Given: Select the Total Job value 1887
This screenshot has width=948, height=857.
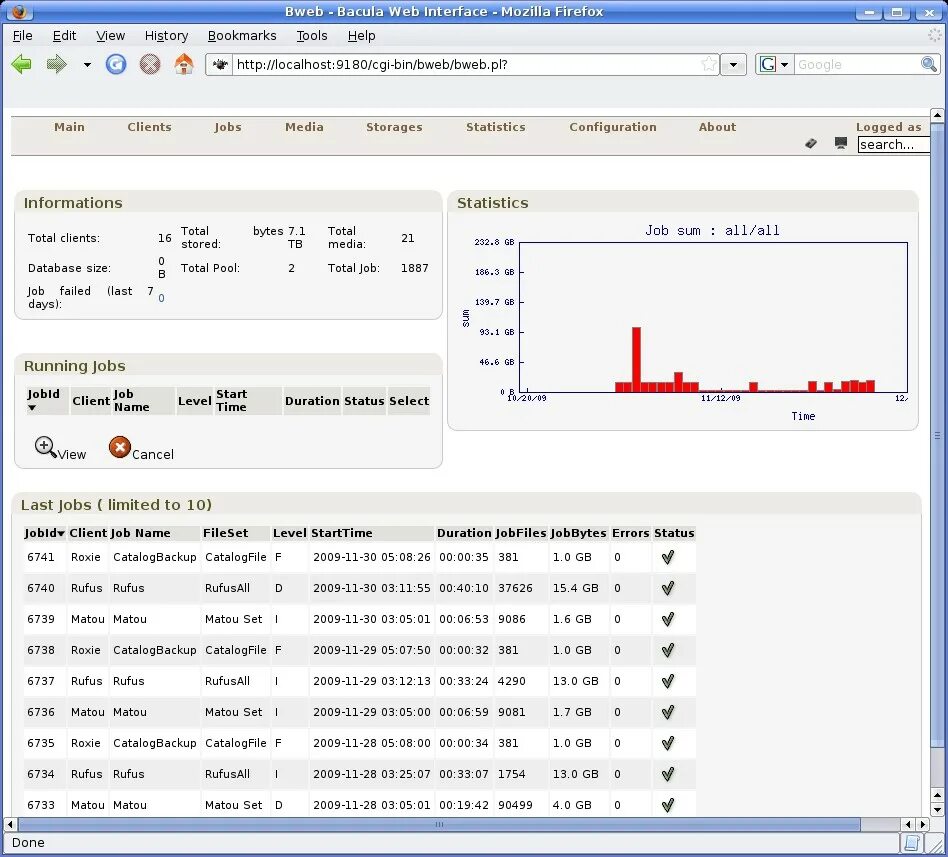Looking at the screenshot, I should click(414, 268).
